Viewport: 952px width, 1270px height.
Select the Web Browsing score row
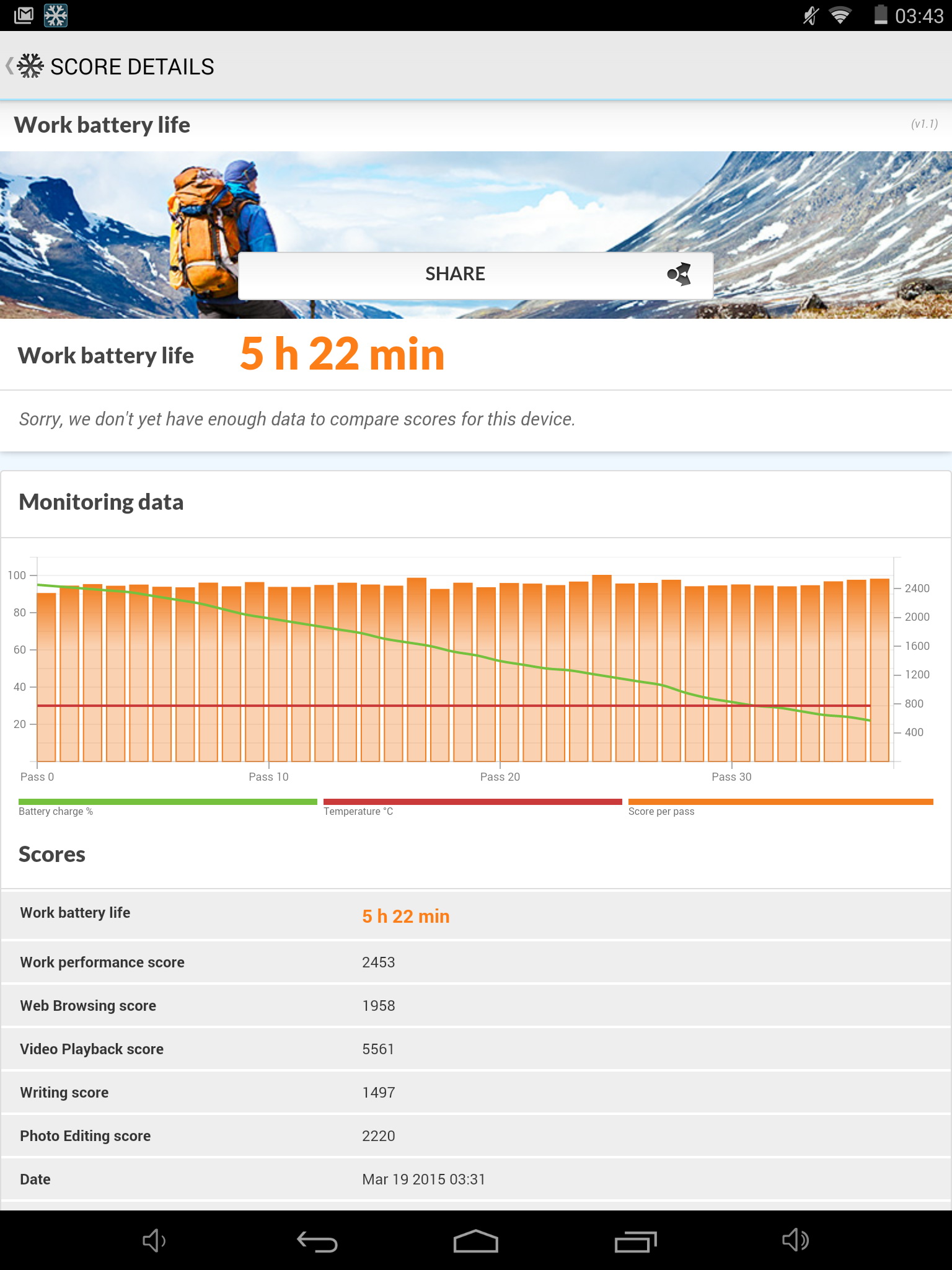click(476, 1005)
